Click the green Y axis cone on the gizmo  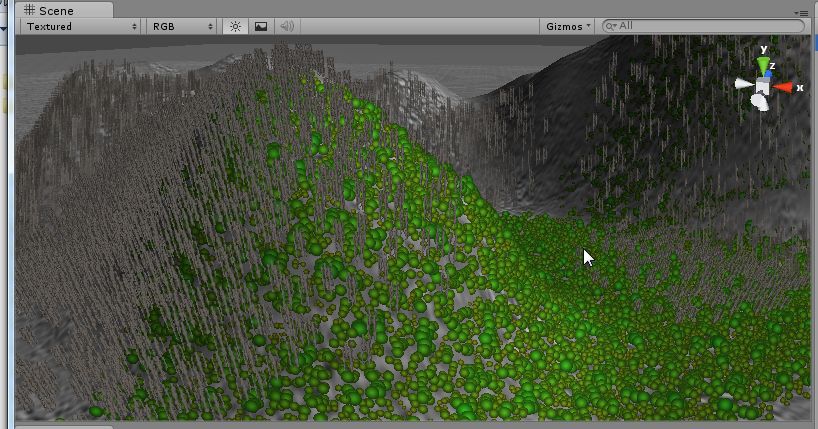pyautogui.click(x=764, y=66)
